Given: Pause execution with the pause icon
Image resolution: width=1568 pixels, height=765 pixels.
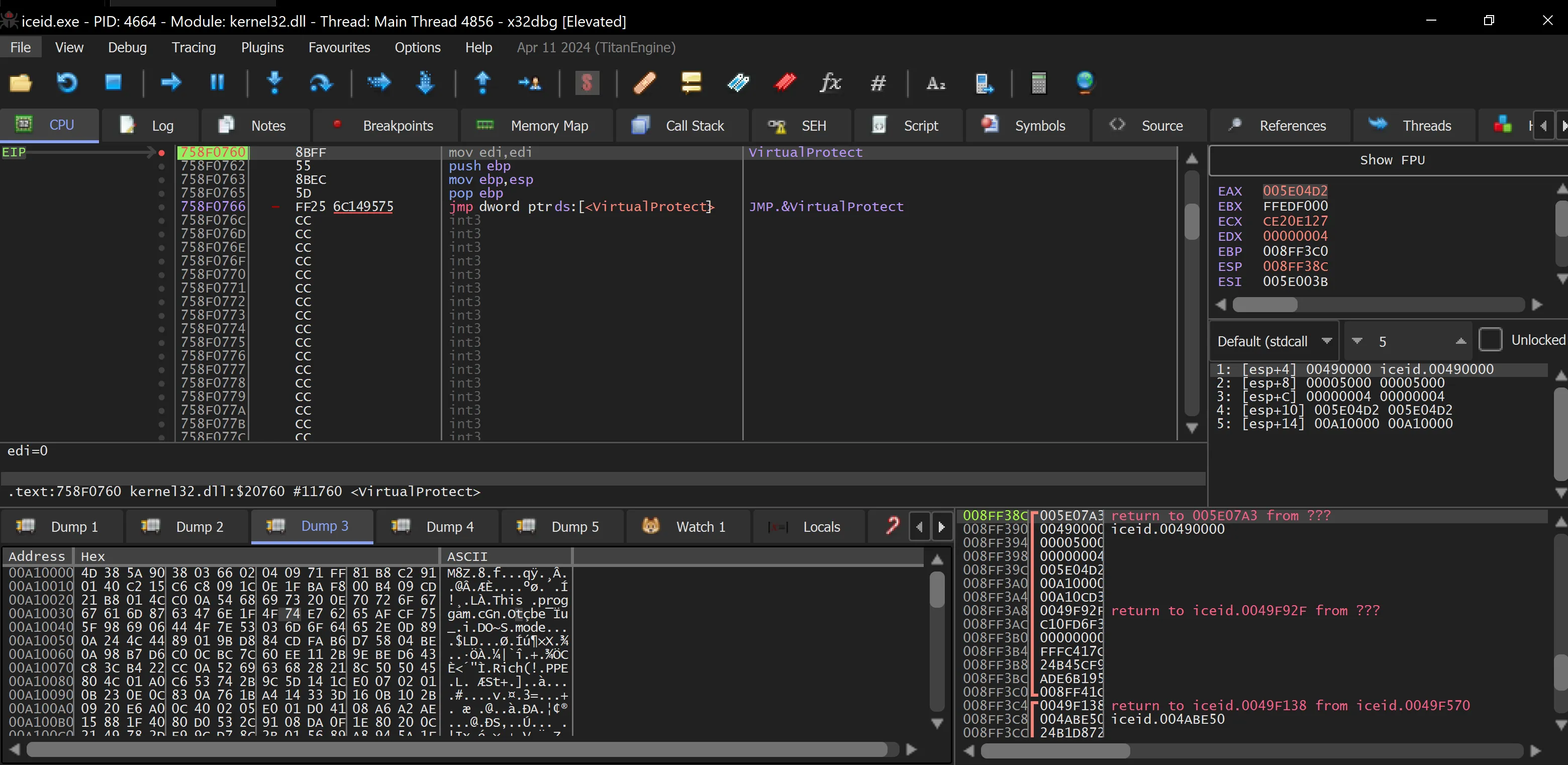Looking at the screenshot, I should click(x=217, y=82).
